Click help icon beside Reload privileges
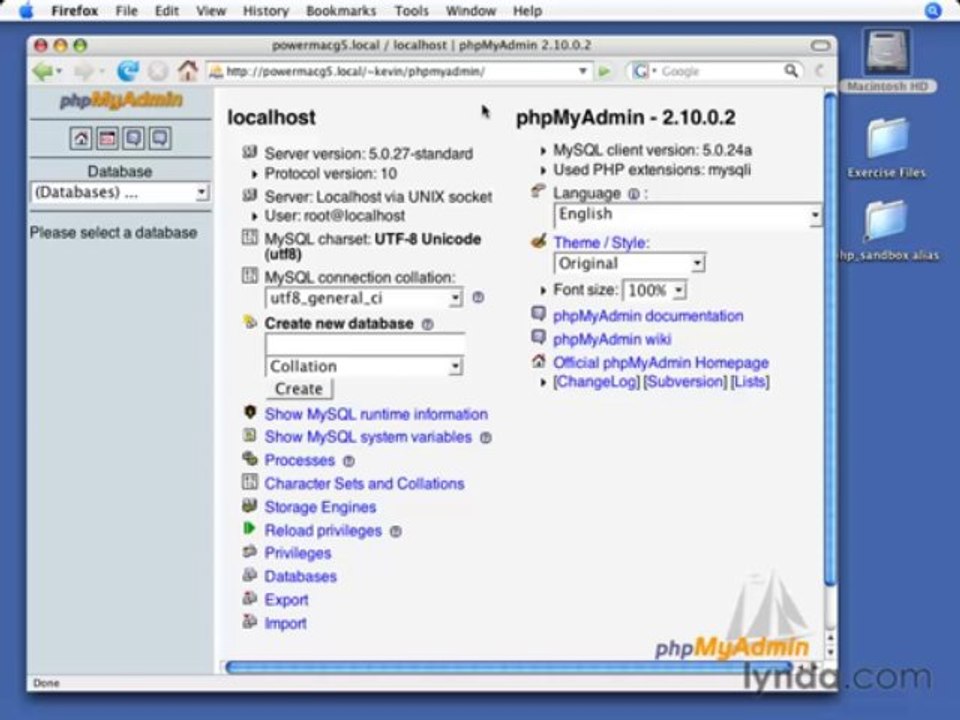This screenshot has height=720, width=960. [x=396, y=531]
